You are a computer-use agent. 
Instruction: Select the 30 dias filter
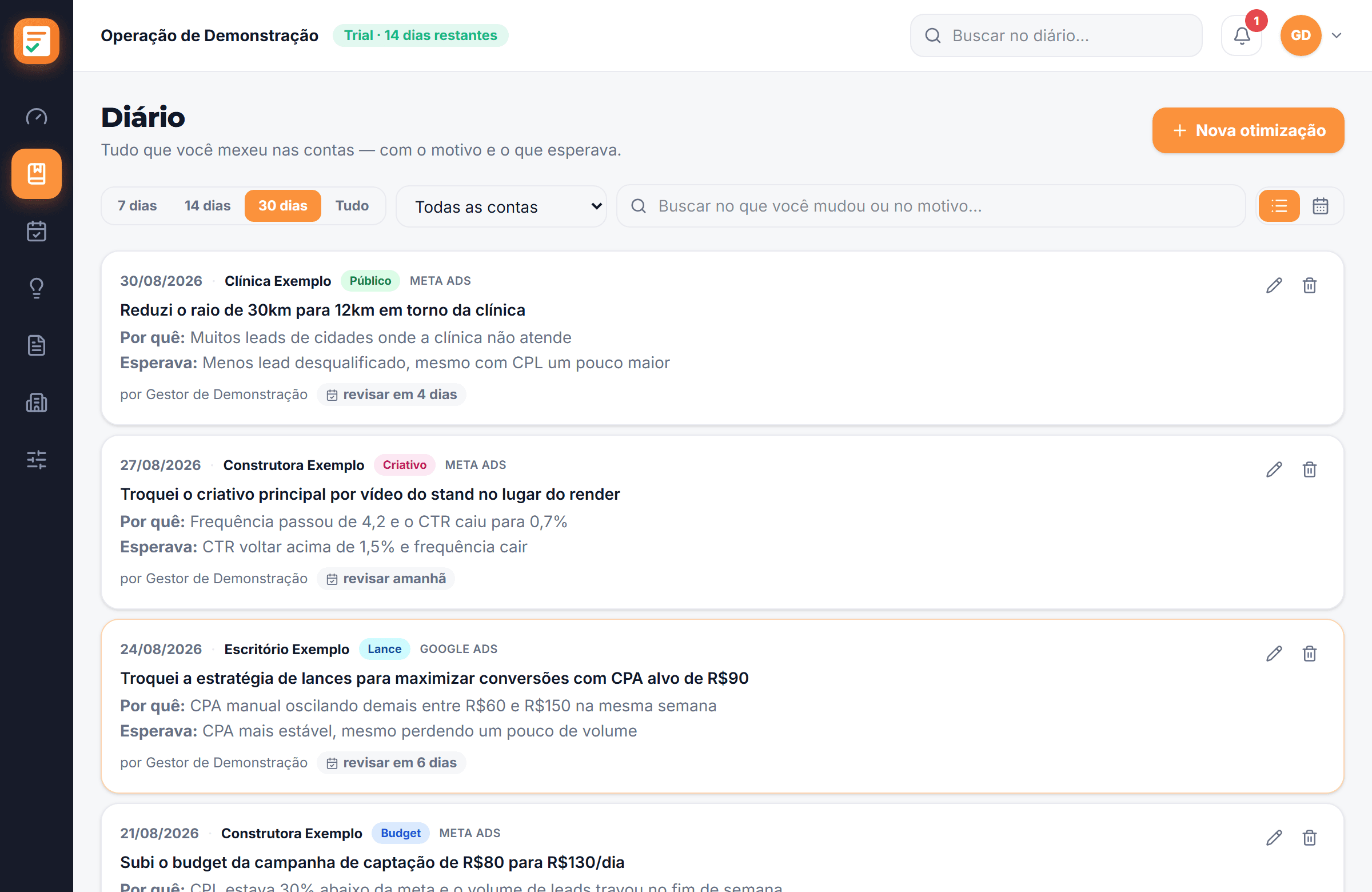coord(282,206)
